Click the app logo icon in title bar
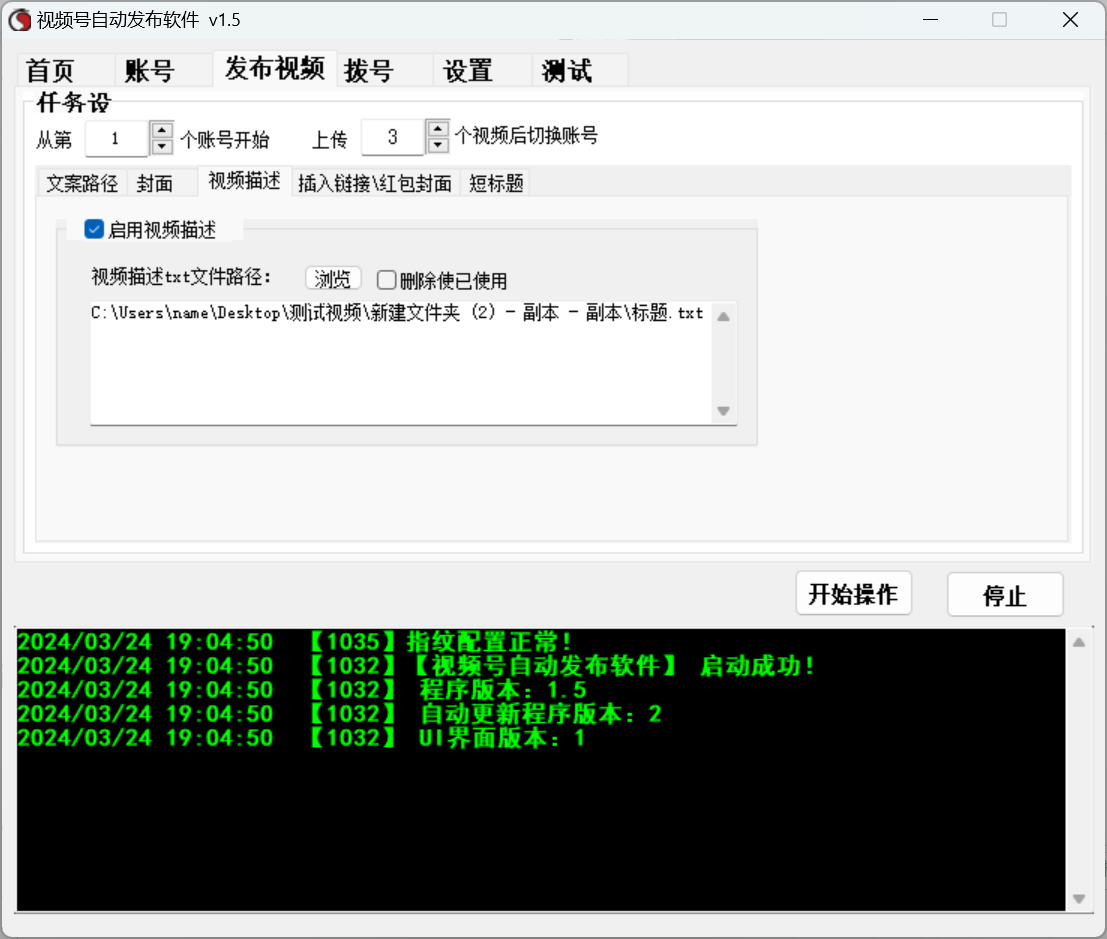This screenshot has width=1107, height=939. click(20, 20)
